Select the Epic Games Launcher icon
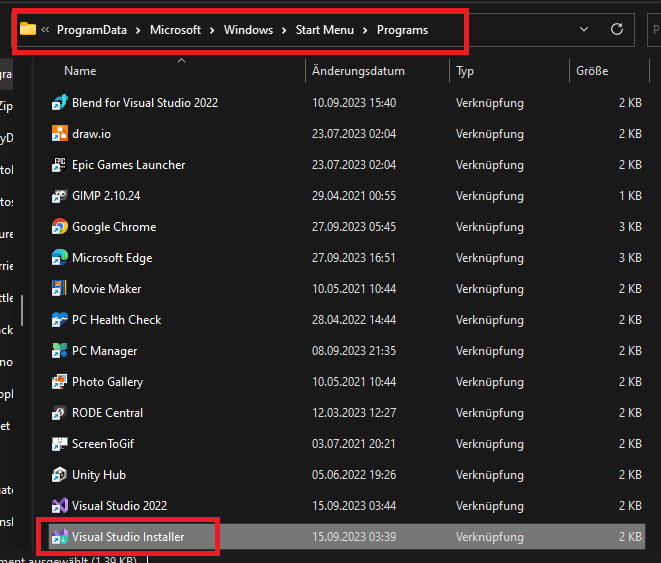Screen dimensions: 661x563 click(x=59, y=165)
